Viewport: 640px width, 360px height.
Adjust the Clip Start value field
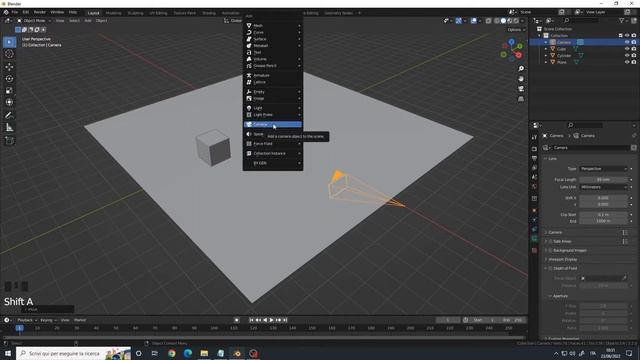tap(603, 214)
